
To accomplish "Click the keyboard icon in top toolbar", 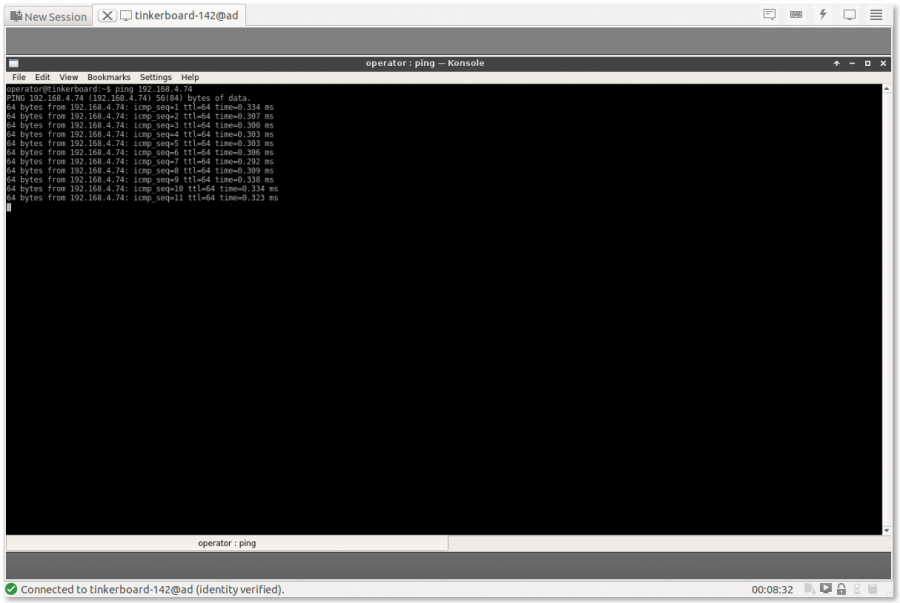I will point(796,15).
